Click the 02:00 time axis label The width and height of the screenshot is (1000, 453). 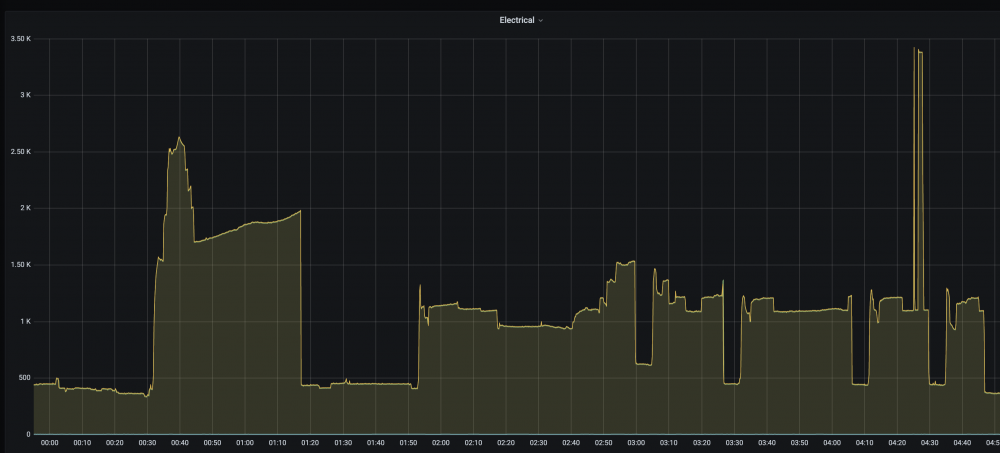pos(441,443)
